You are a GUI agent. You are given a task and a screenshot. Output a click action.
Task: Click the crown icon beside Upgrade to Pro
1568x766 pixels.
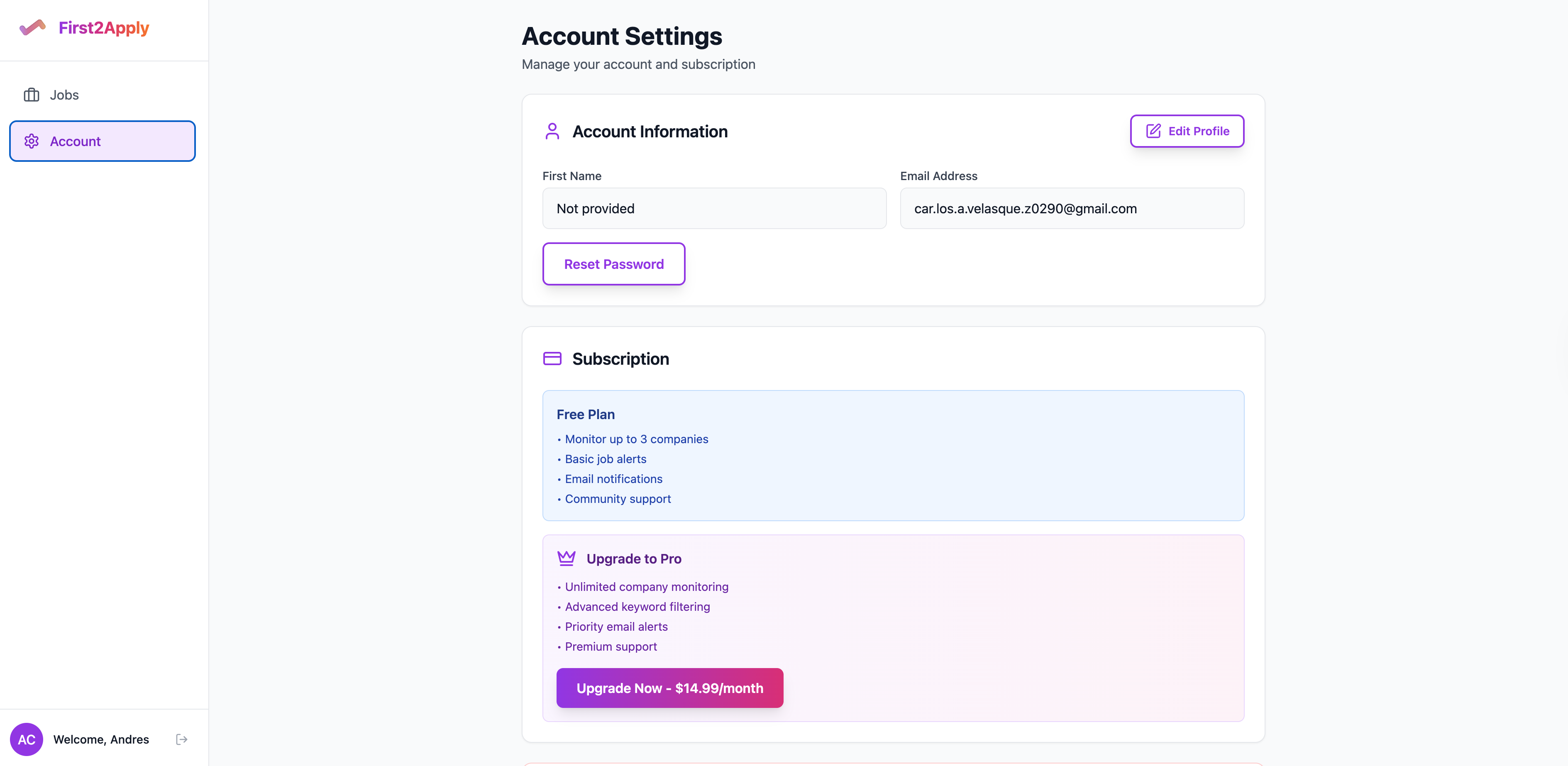(566, 558)
